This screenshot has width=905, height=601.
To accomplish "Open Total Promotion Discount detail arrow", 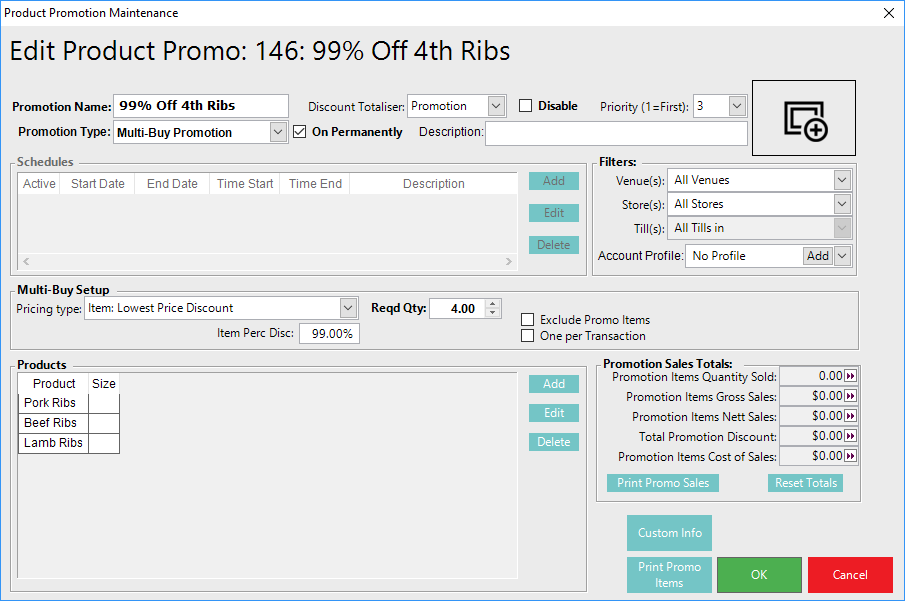I will point(851,436).
